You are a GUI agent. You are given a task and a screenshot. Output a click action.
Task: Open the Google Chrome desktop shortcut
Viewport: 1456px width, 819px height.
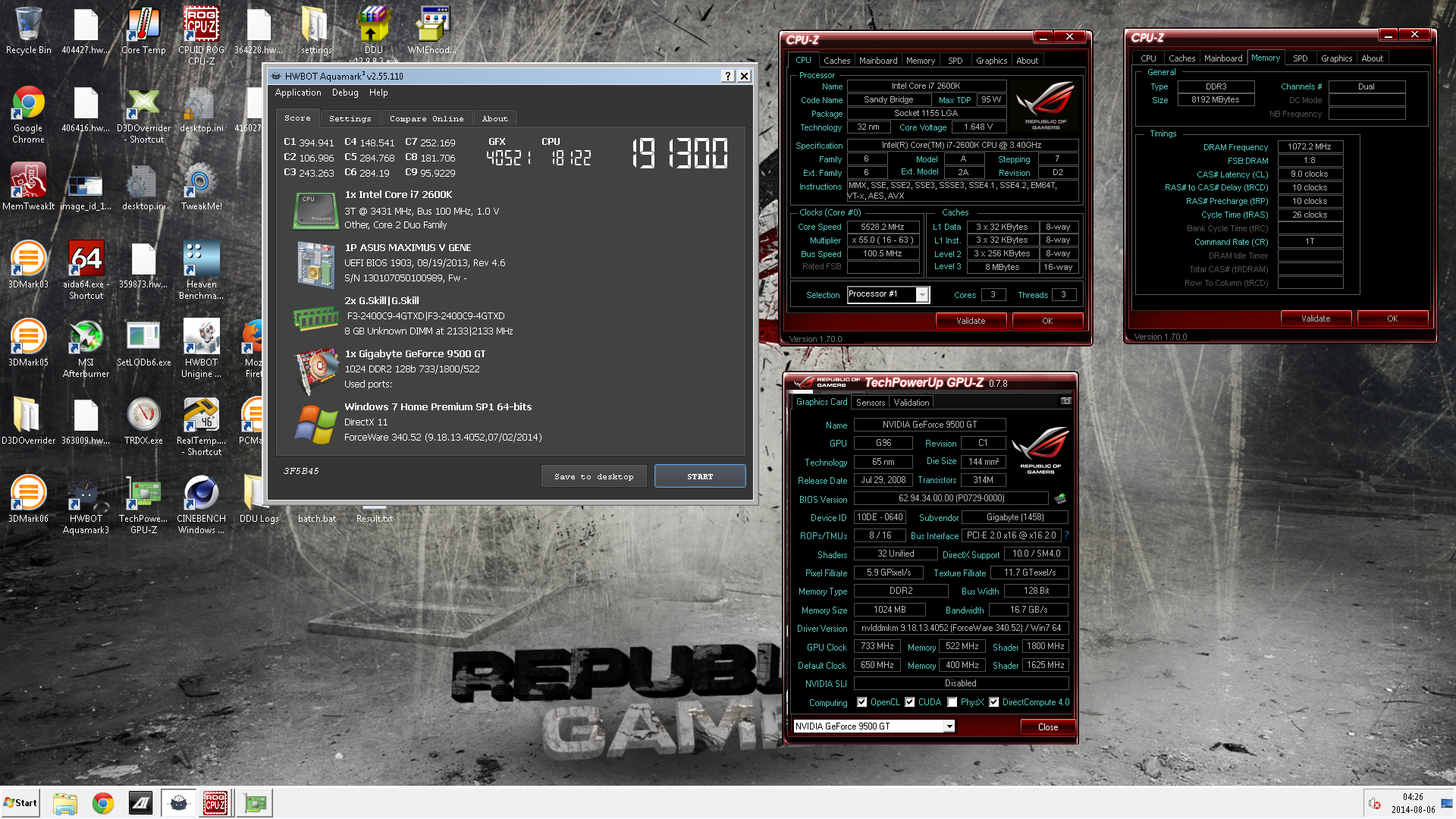(x=28, y=115)
